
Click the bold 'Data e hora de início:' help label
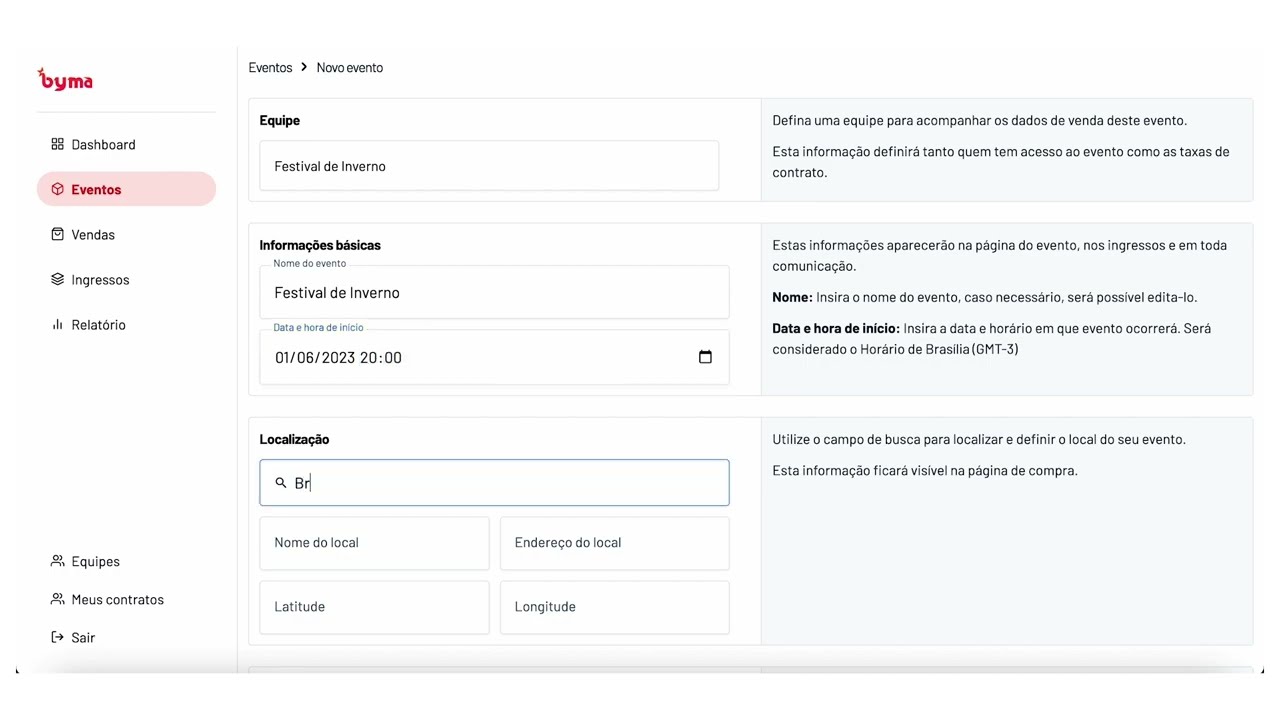pyautogui.click(x=836, y=328)
